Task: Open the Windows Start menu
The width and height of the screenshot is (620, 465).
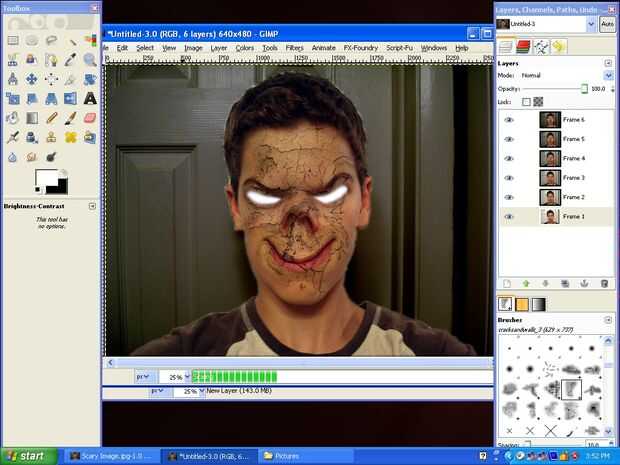Action: point(29,456)
